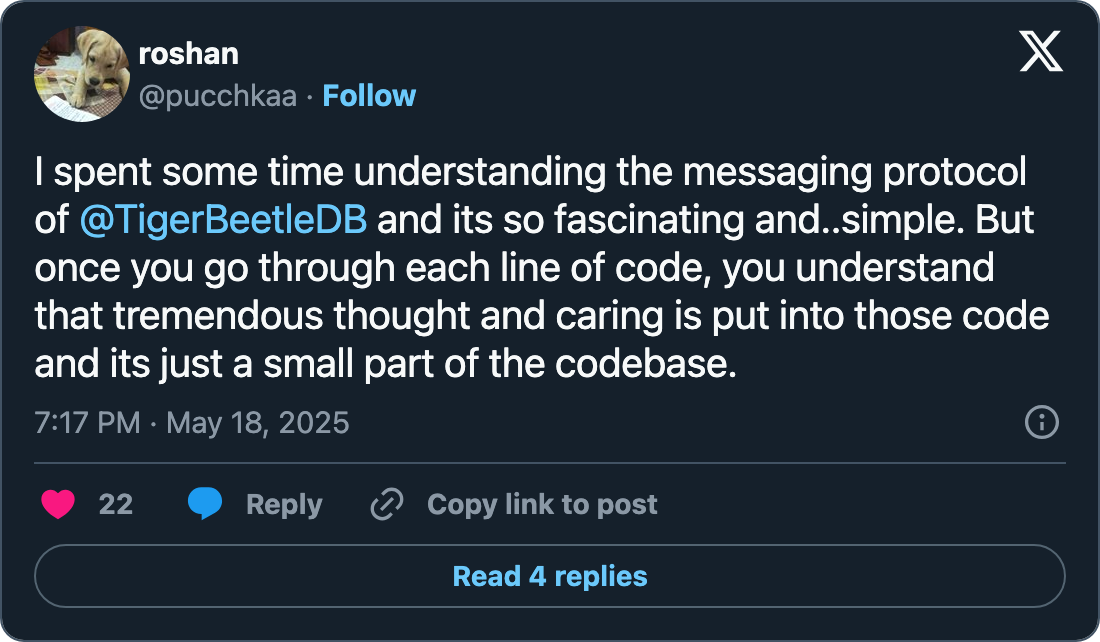
Task: Click the May 18, 2025 date
Action: (x=257, y=423)
